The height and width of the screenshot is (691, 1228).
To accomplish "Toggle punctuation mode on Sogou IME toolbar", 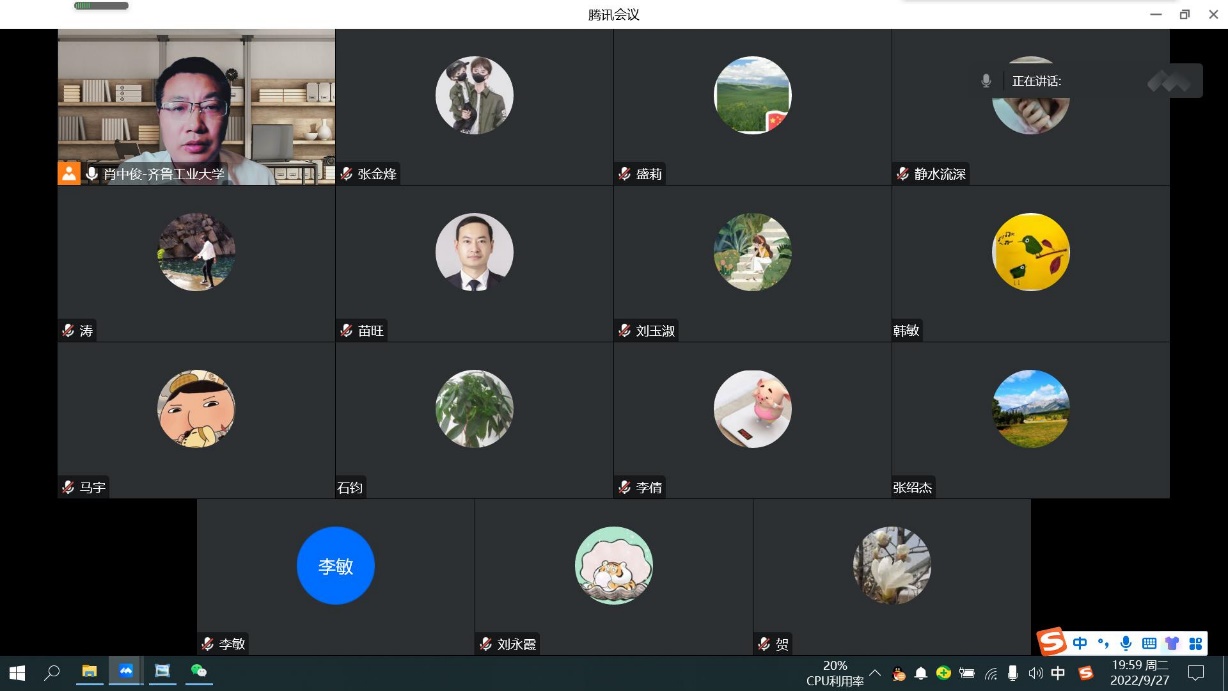I will click(1103, 643).
